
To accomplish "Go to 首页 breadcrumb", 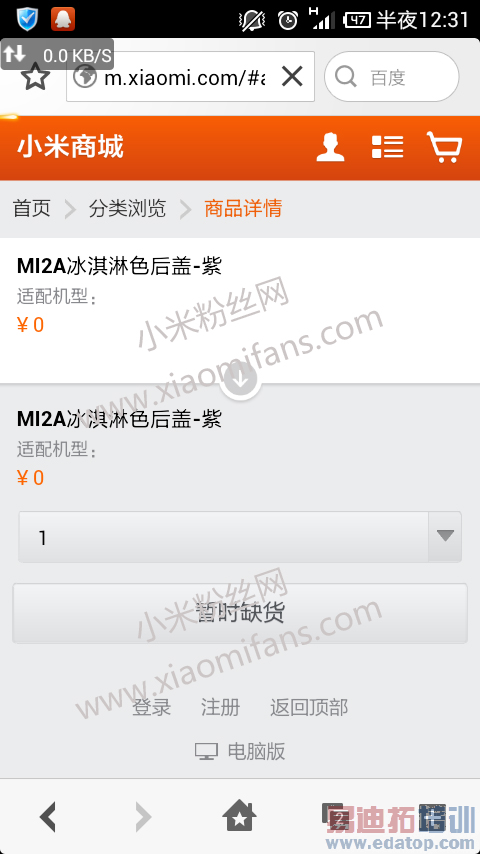I will [32, 208].
